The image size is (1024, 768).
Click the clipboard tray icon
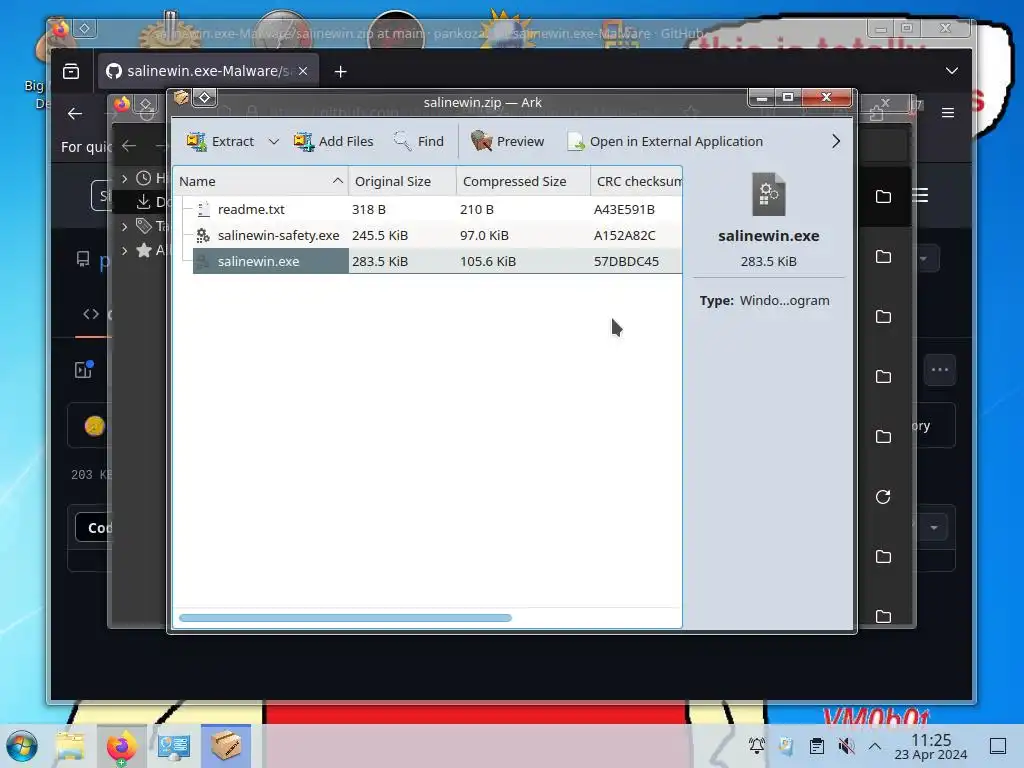pyautogui.click(x=816, y=746)
